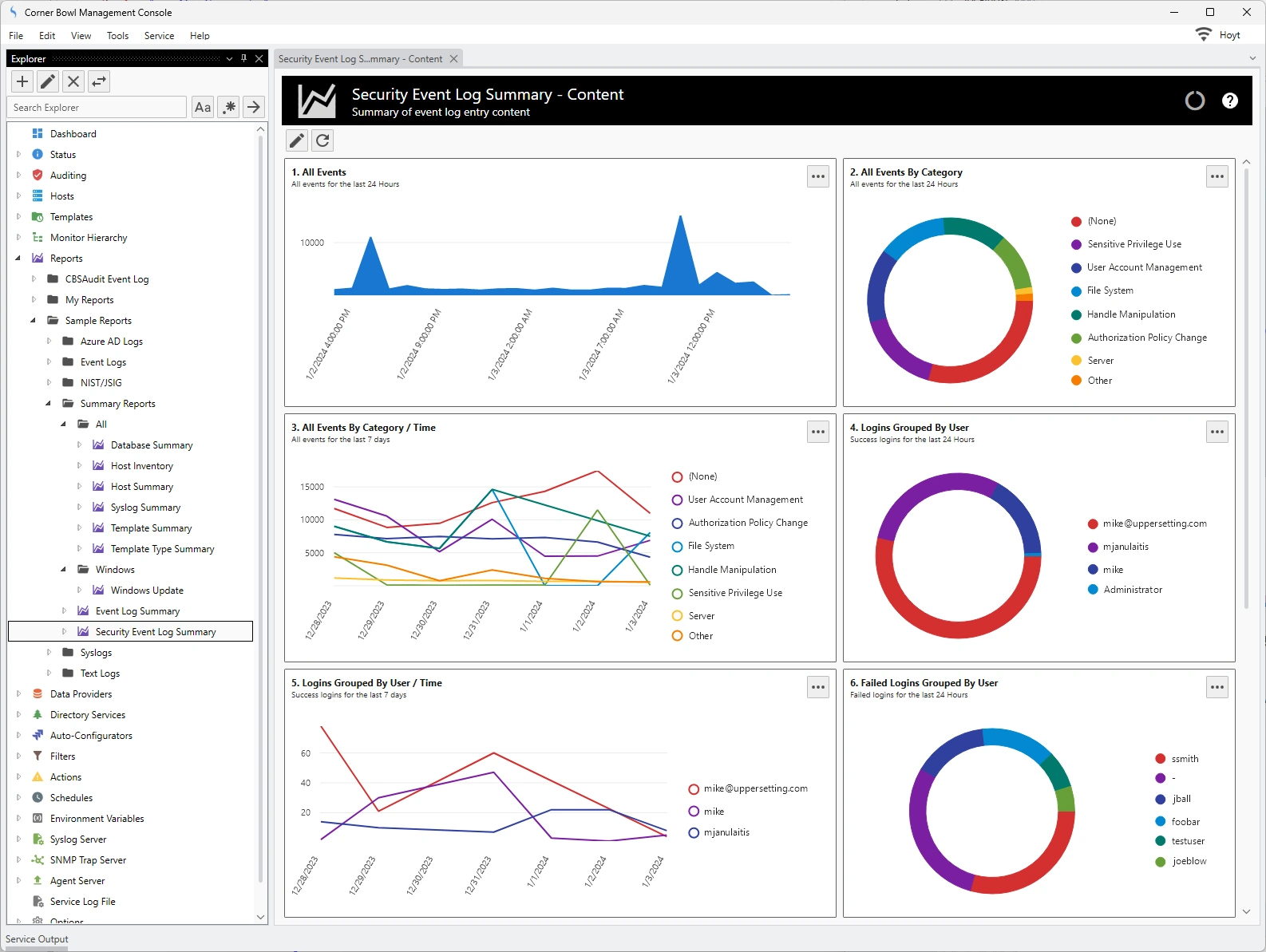Image resolution: width=1266 pixels, height=952 pixels.
Task: Toggle wildcard asterisk search option
Action: coord(229,107)
